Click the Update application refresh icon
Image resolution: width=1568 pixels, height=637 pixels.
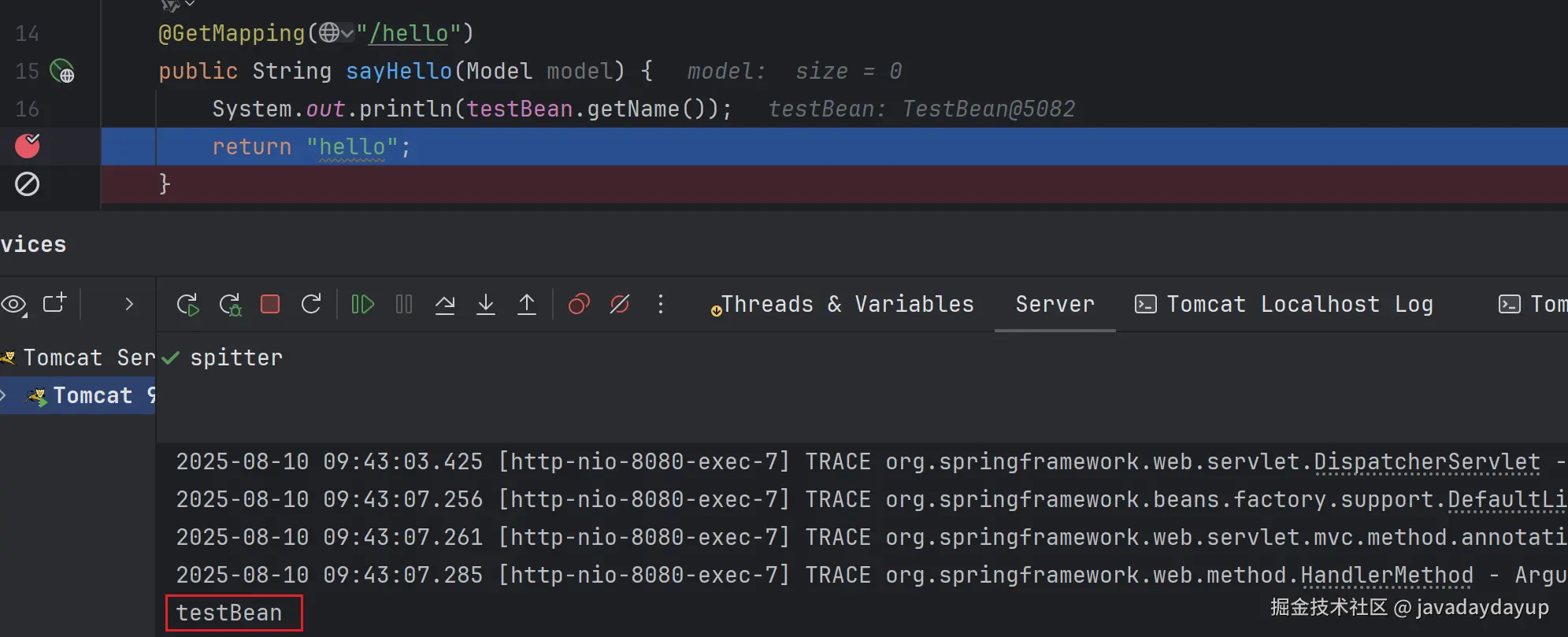(x=311, y=304)
